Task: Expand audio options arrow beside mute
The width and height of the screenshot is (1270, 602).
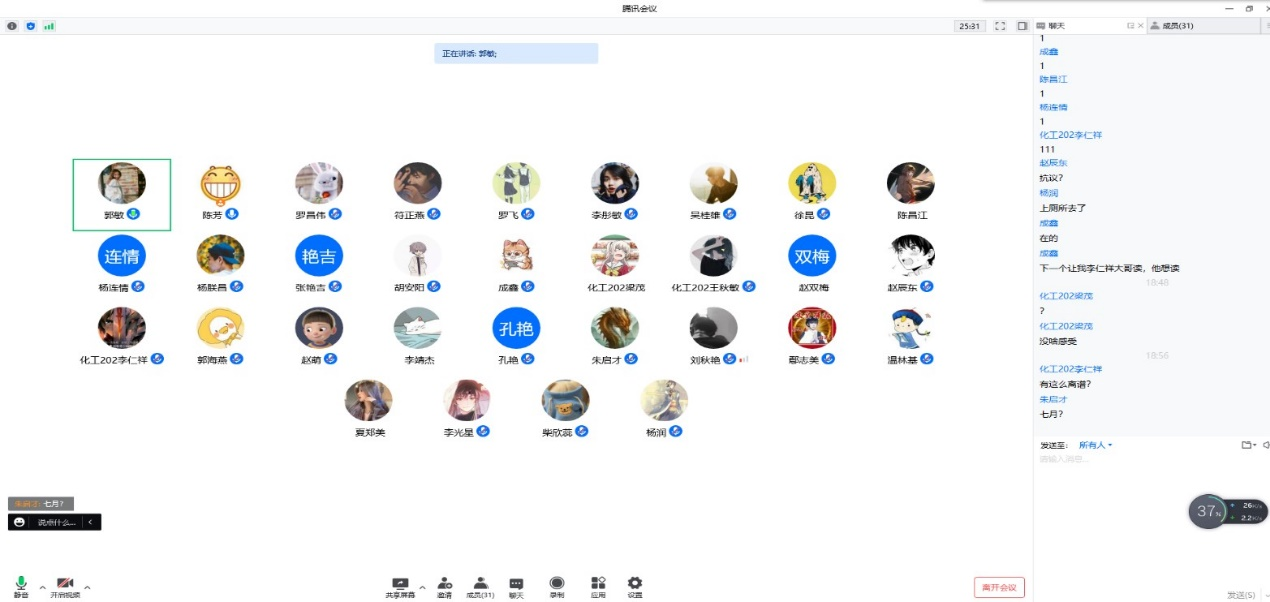Action: click(x=42, y=587)
